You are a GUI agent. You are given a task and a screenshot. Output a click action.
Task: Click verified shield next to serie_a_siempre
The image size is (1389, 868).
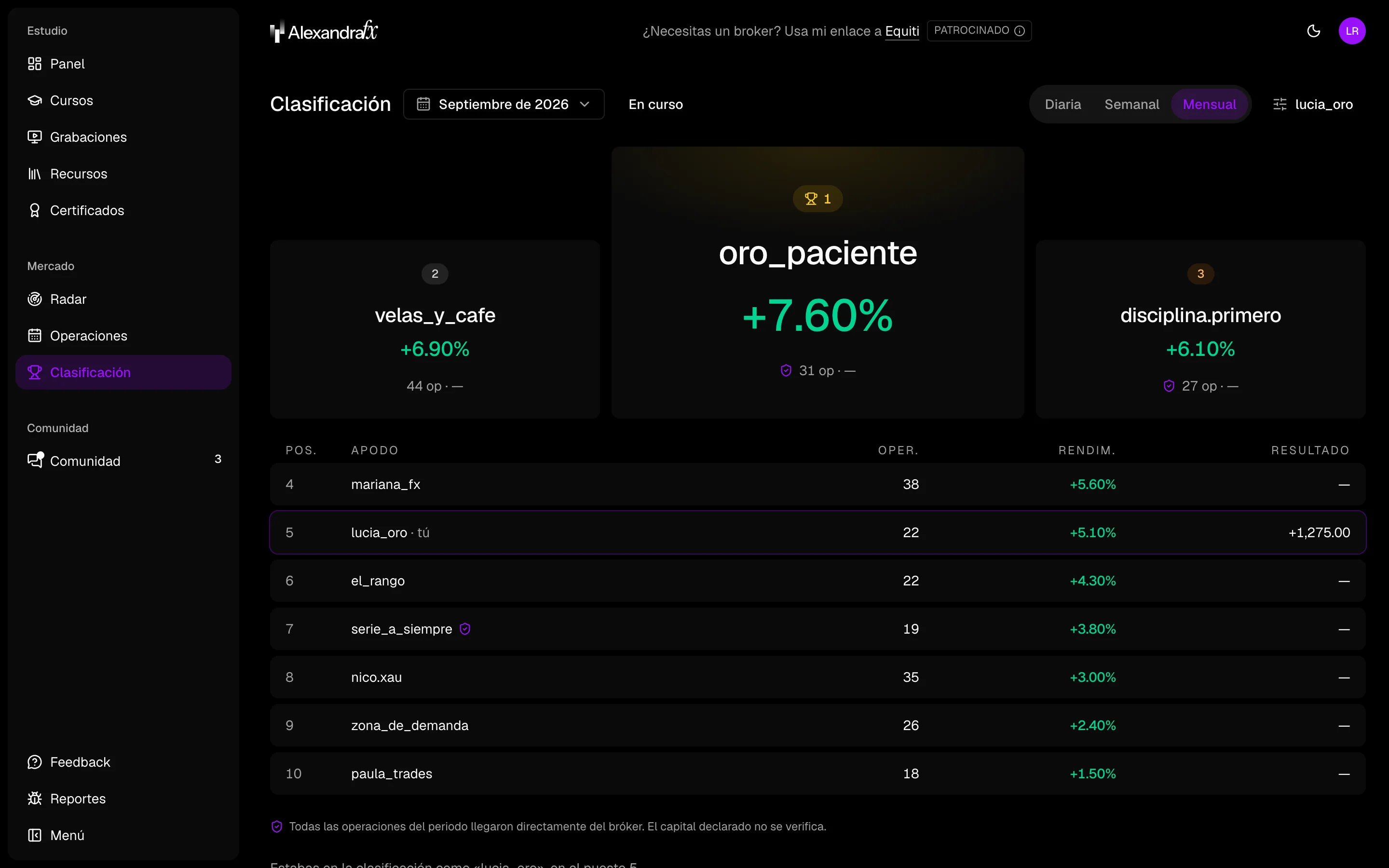point(465,629)
